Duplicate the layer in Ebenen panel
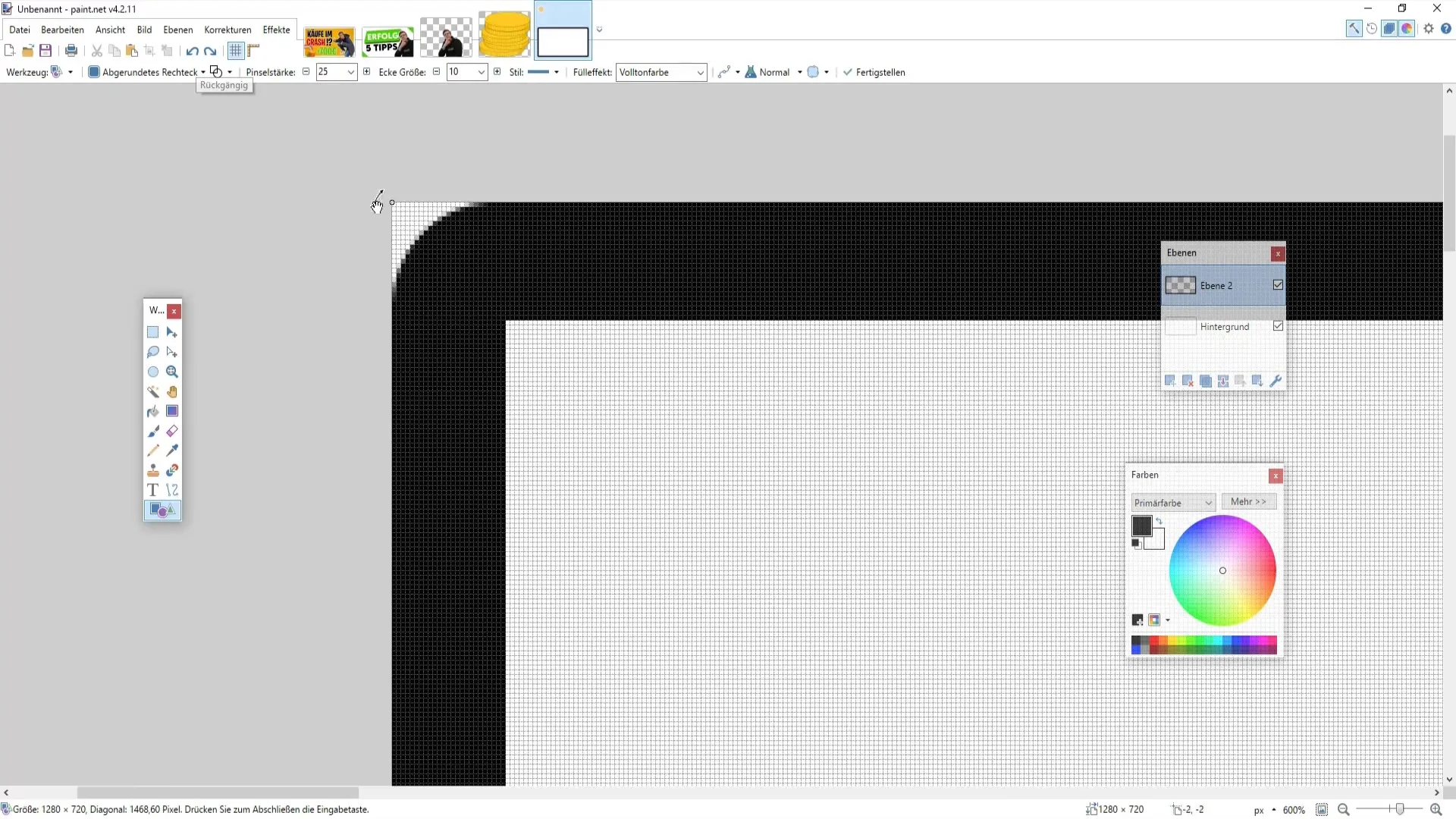The image size is (1456, 819). (x=1205, y=381)
